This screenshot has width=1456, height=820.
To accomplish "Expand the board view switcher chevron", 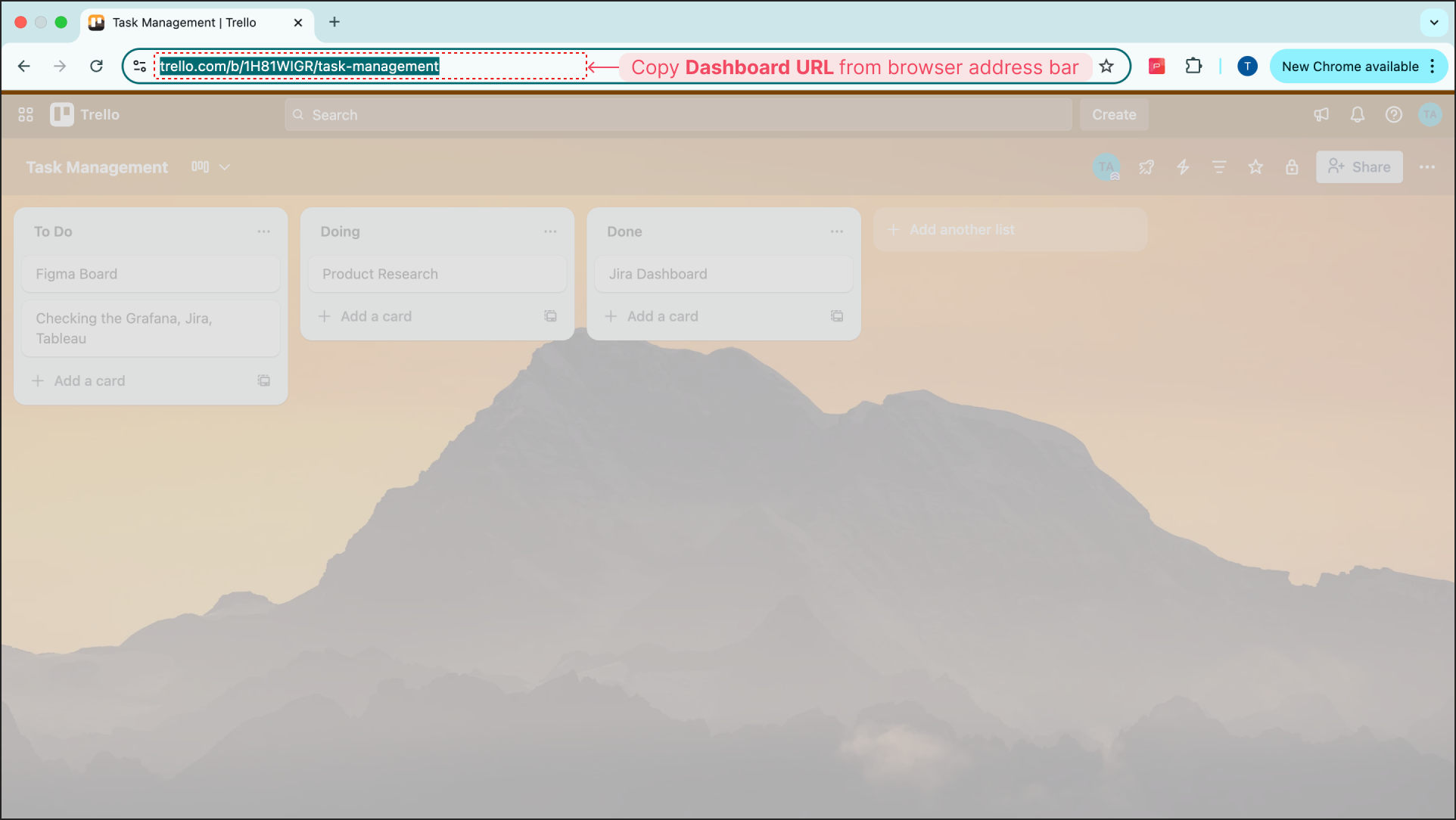I will (x=225, y=167).
